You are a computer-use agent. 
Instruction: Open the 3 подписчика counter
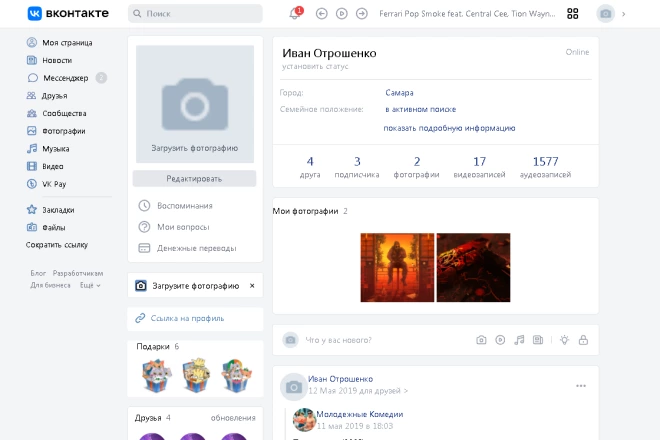coord(357,167)
